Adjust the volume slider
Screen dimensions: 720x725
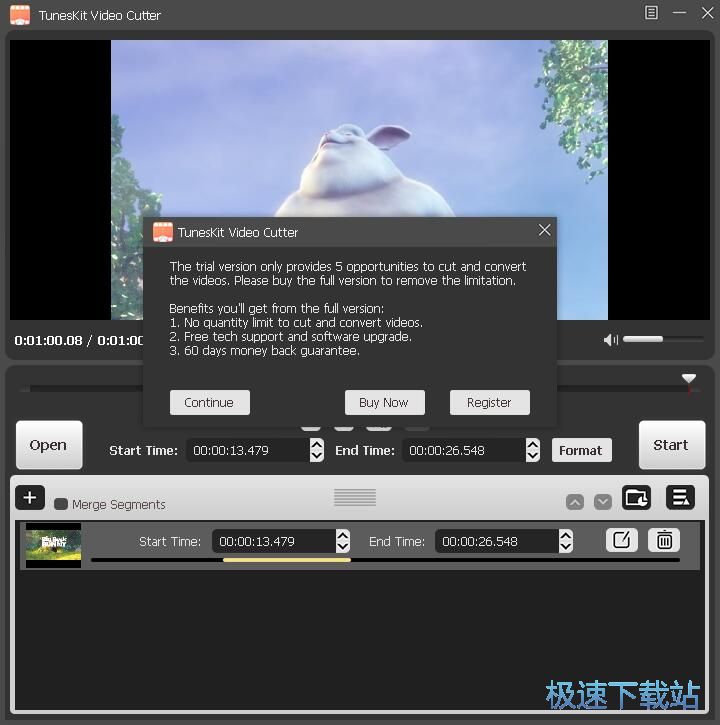click(663, 339)
